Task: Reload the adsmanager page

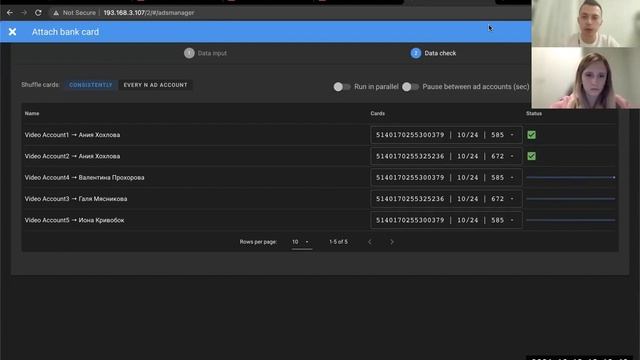Action: [x=38, y=13]
